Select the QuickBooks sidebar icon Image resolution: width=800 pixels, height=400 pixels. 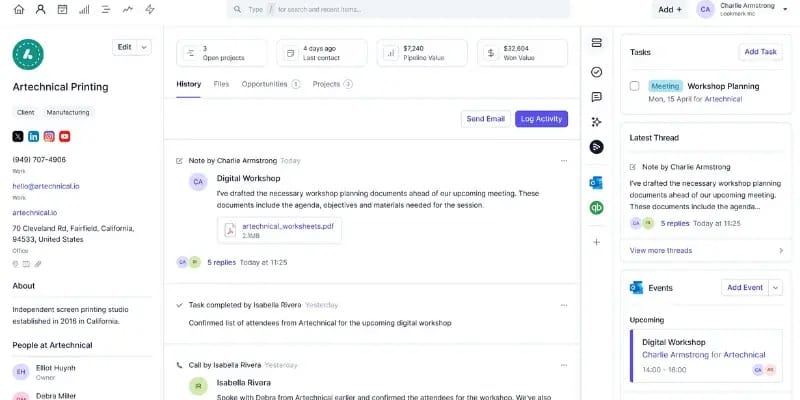point(596,208)
